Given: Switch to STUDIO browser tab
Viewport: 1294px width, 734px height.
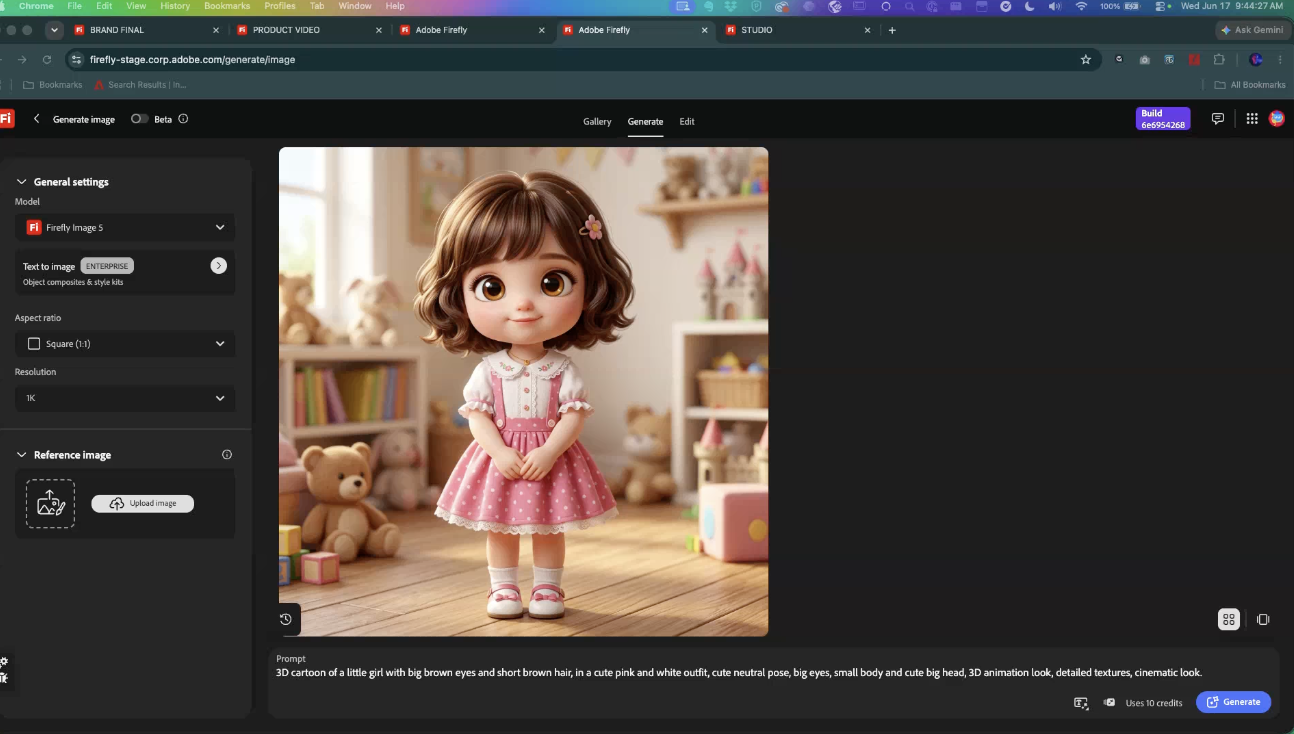Looking at the screenshot, I should click(797, 30).
